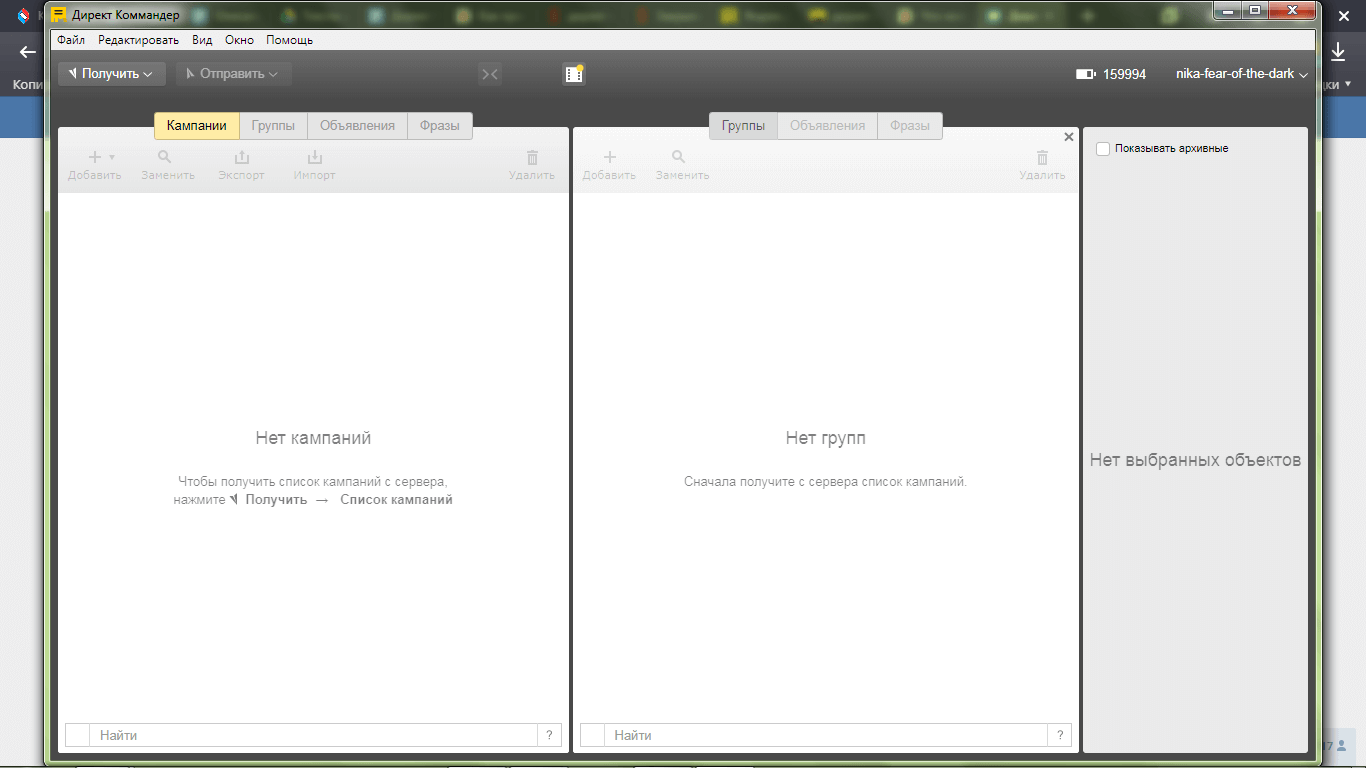Viewport: 1366px width, 768px height.
Task: Expand the Получить dropdown in the toolbar
Action: click(112, 74)
